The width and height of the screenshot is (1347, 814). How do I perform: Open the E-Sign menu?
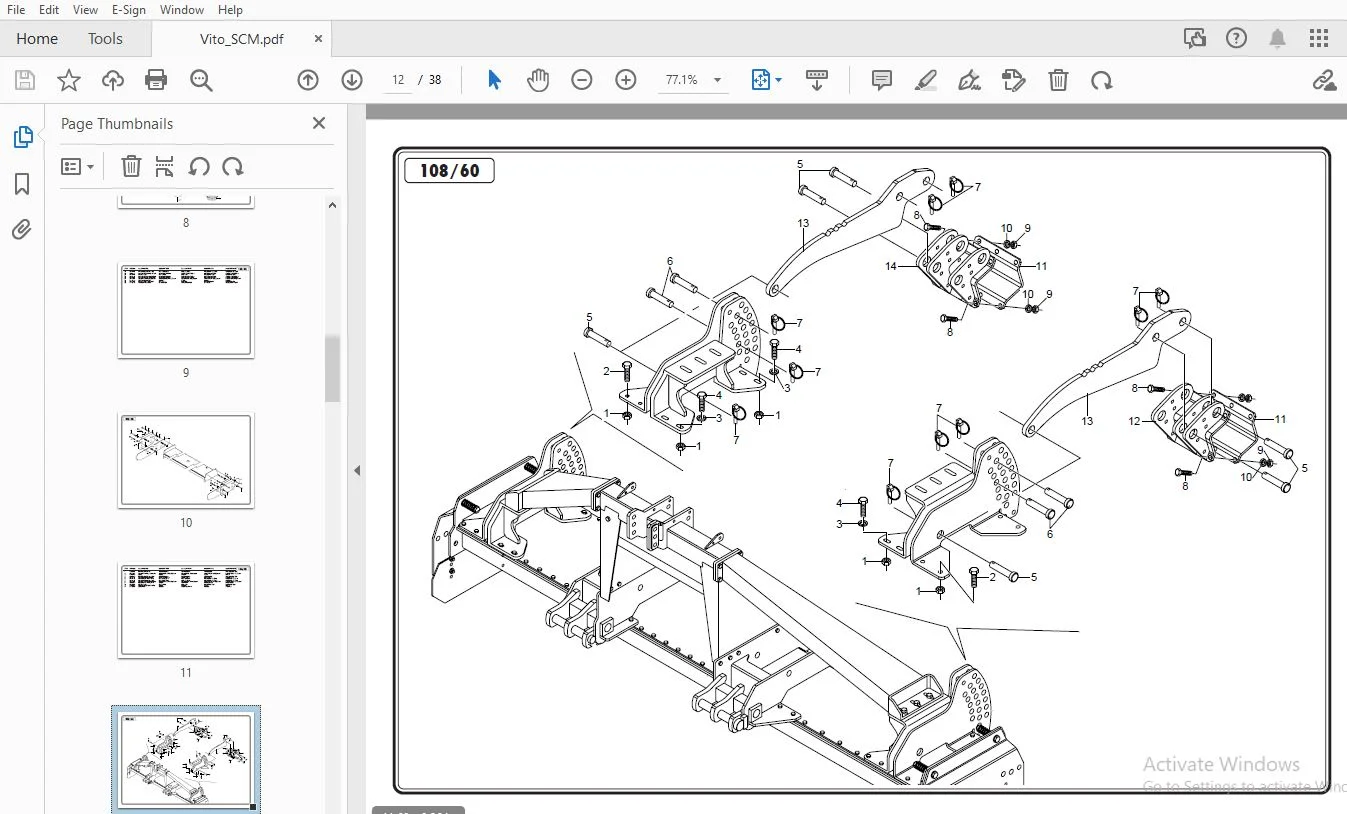pos(129,10)
